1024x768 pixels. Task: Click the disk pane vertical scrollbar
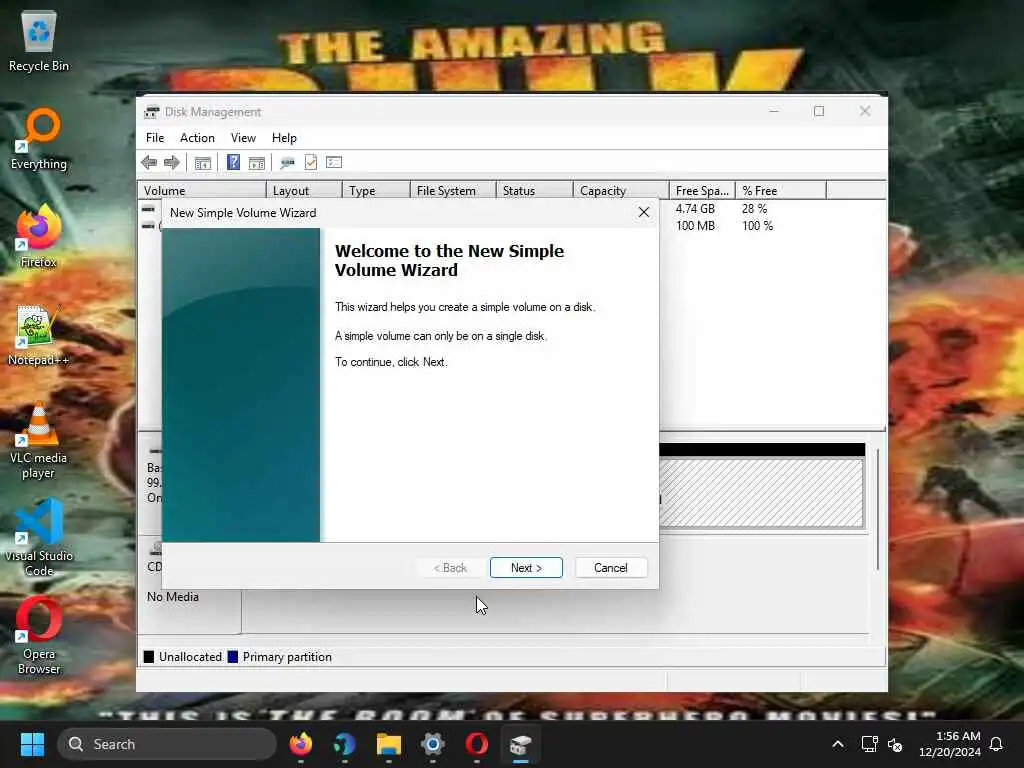coord(878,509)
